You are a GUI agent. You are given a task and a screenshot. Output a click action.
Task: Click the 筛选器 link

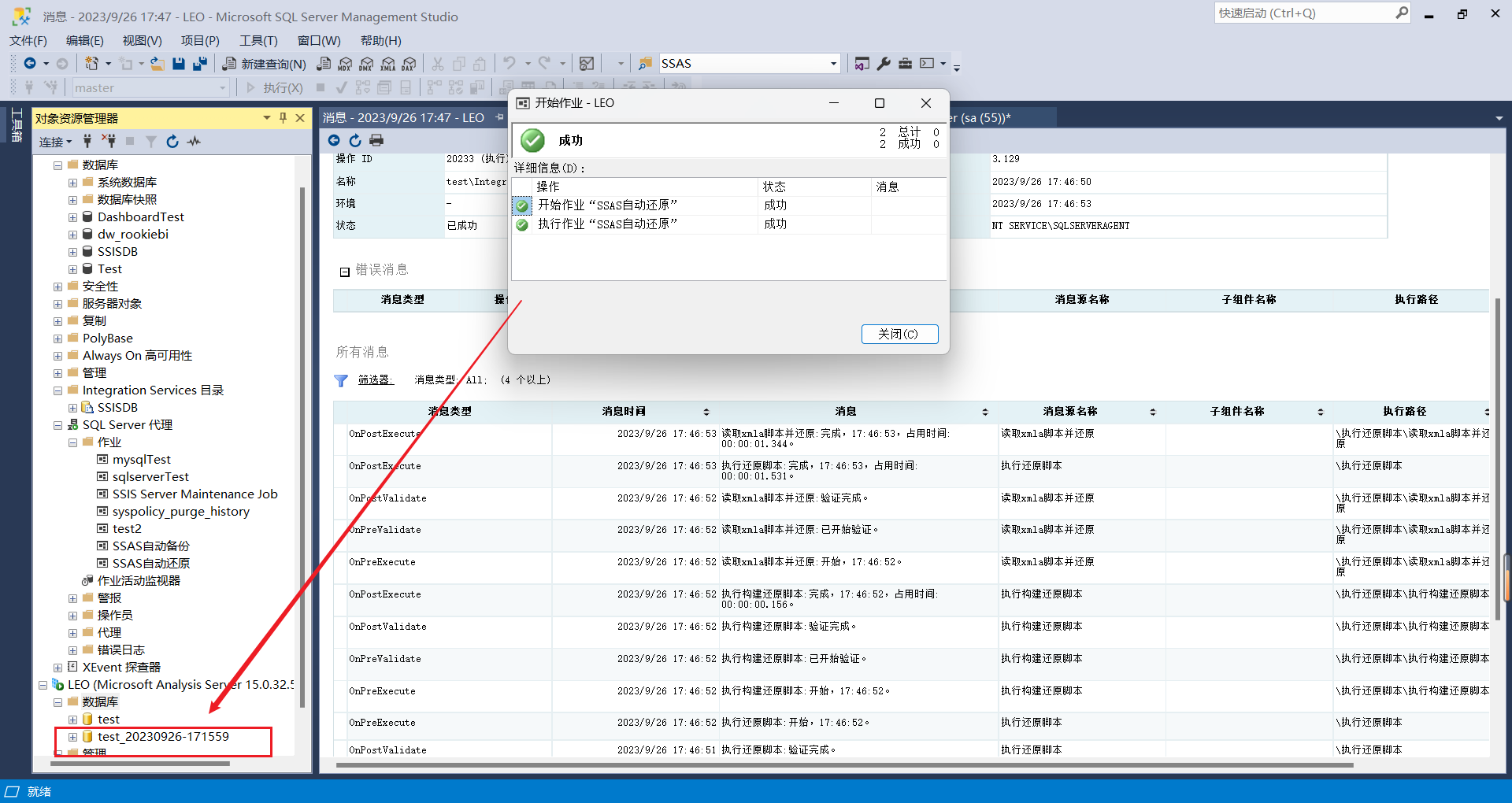point(376,380)
